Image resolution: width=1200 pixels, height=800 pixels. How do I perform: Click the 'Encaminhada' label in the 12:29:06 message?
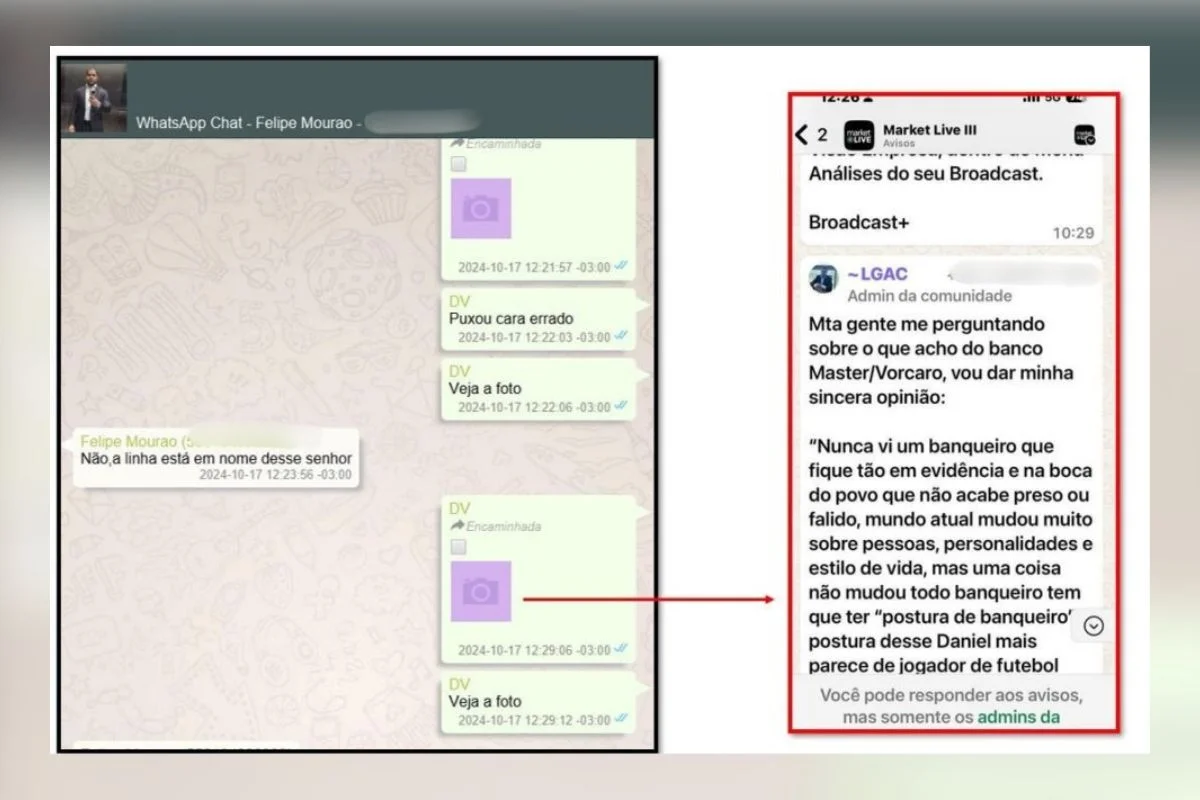tap(504, 526)
